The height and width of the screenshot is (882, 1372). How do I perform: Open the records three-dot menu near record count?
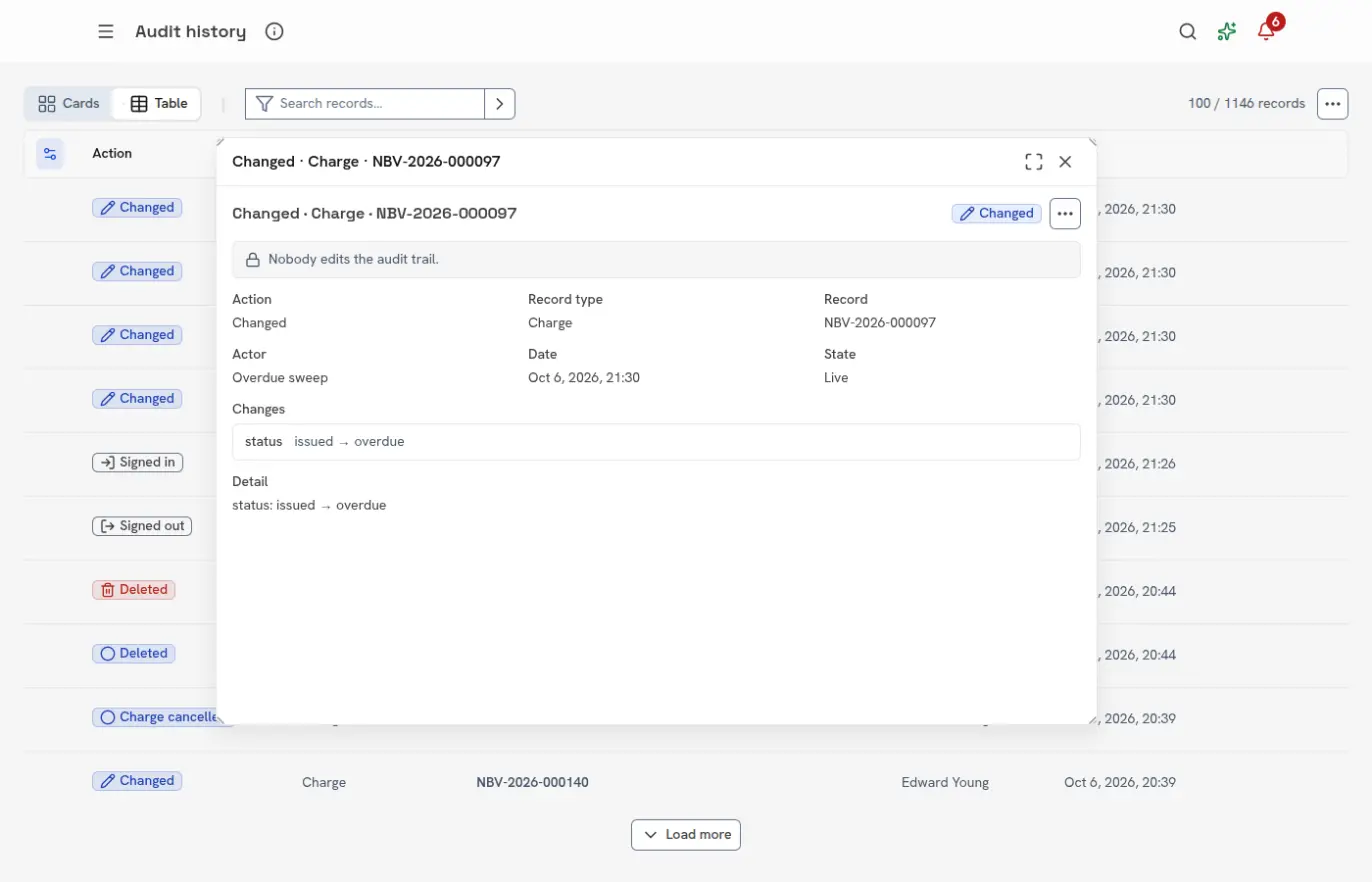point(1332,103)
